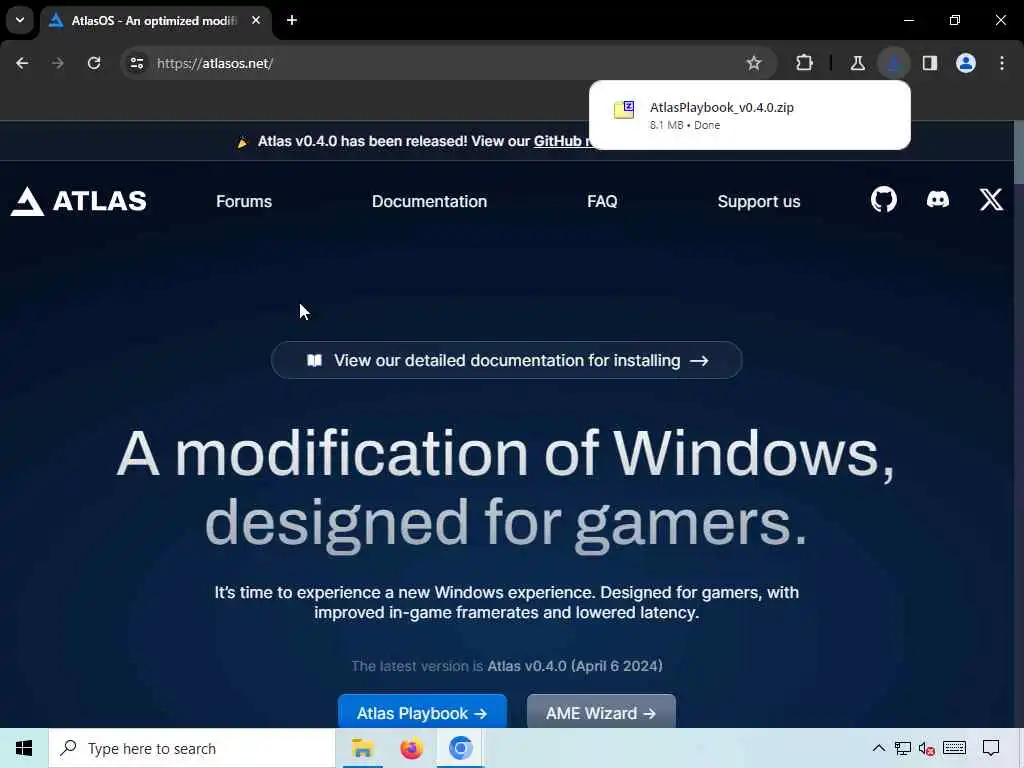Open the network status tray icon

click(x=903, y=748)
